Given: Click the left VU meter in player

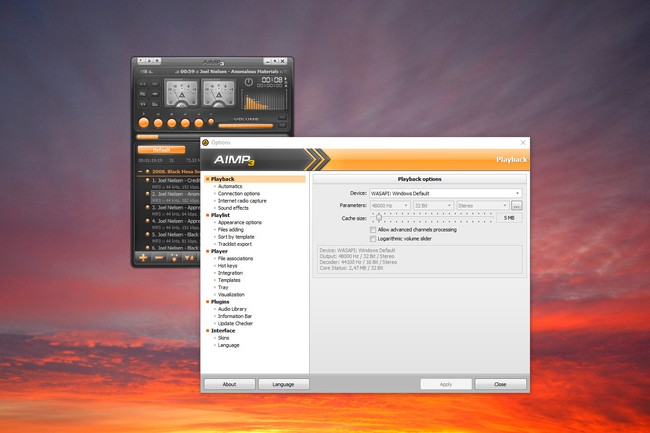Looking at the screenshot, I should (181, 93).
